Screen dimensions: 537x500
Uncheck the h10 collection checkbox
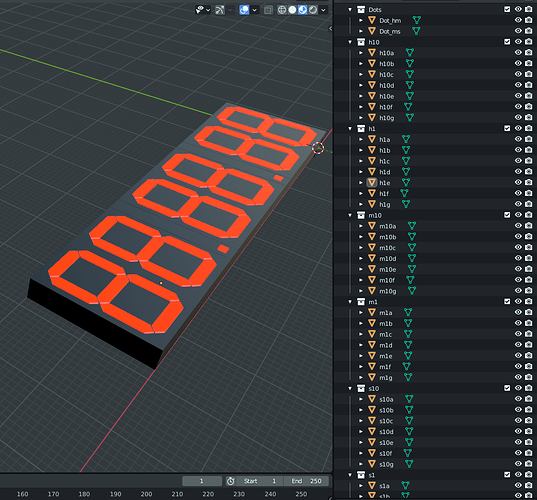pyautogui.click(x=507, y=42)
